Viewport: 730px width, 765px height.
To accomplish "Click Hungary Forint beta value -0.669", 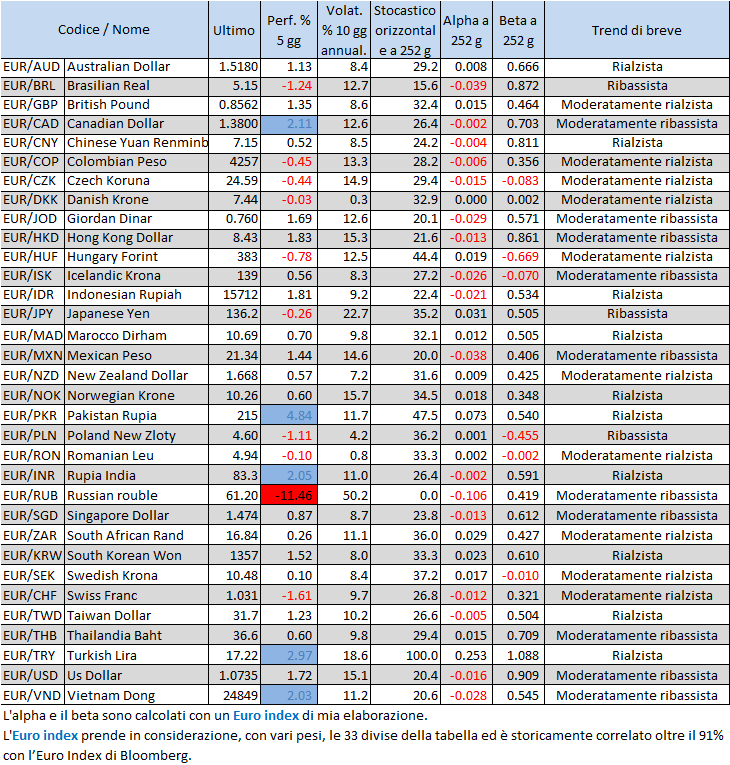I will click(518, 257).
